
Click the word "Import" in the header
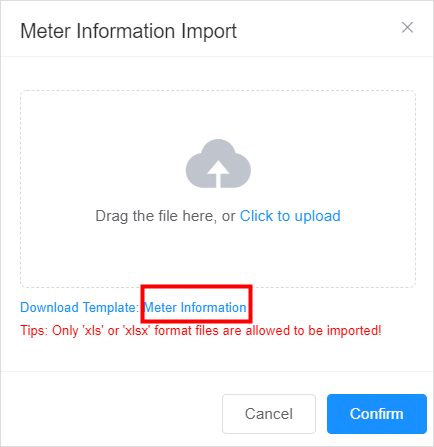[x=209, y=31]
